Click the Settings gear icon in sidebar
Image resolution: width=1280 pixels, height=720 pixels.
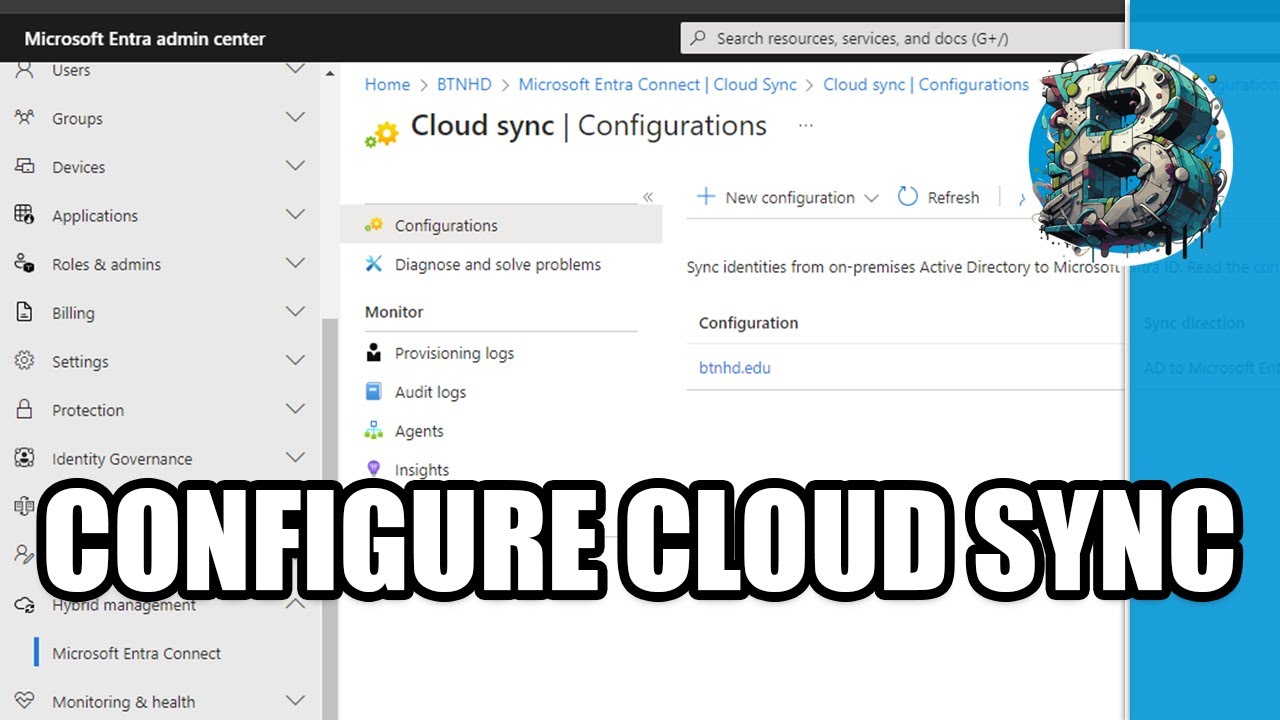pos(25,361)
